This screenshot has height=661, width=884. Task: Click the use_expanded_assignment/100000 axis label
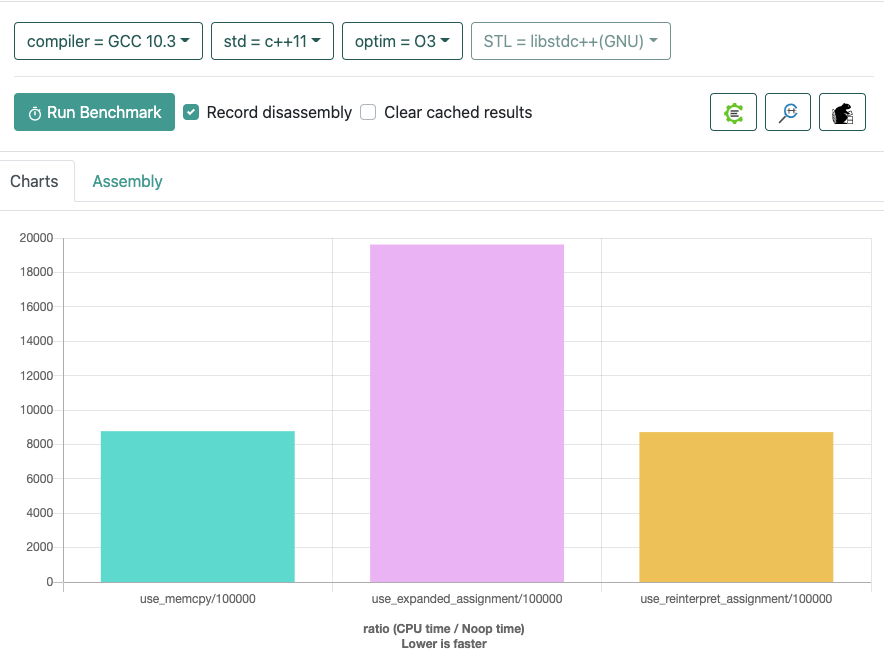[x=467, y=599]
